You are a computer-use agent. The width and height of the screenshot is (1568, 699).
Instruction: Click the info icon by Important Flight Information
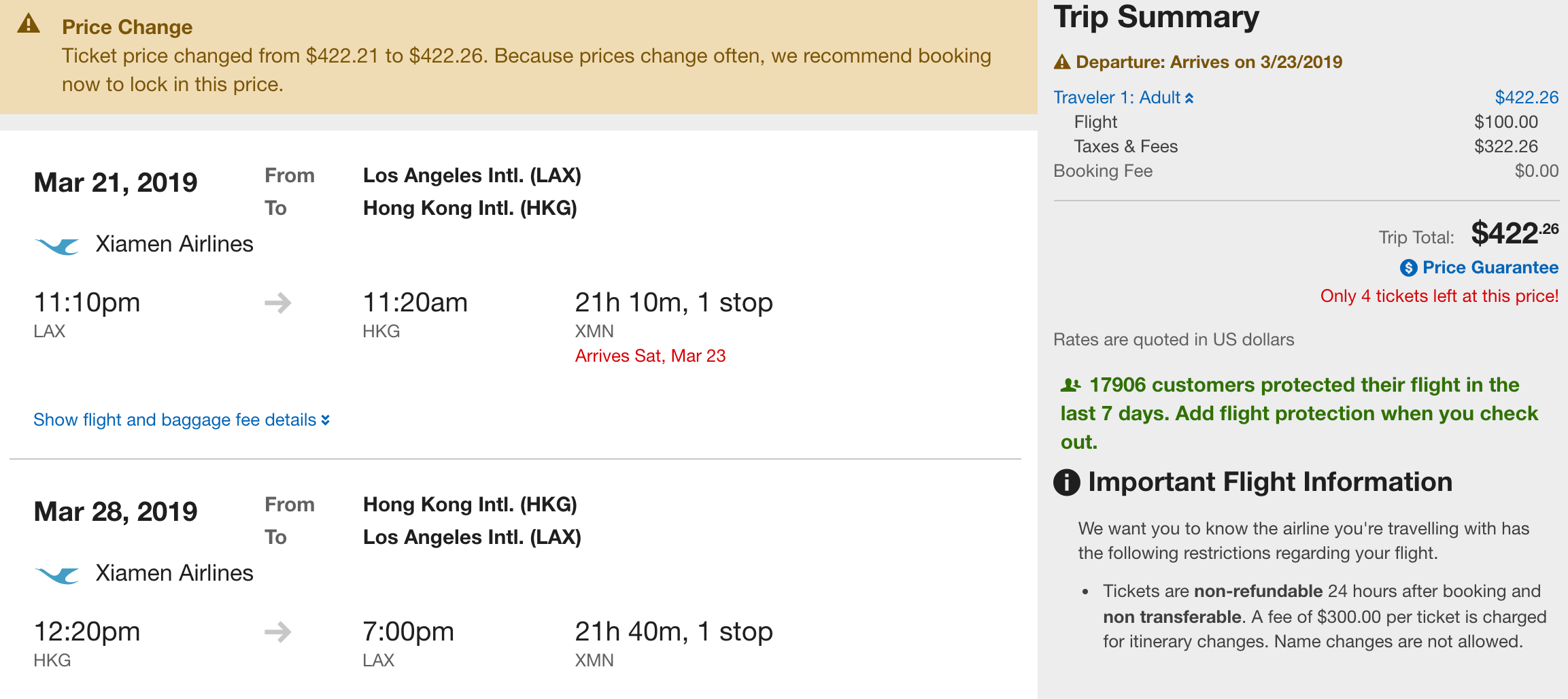point(1066,482)
